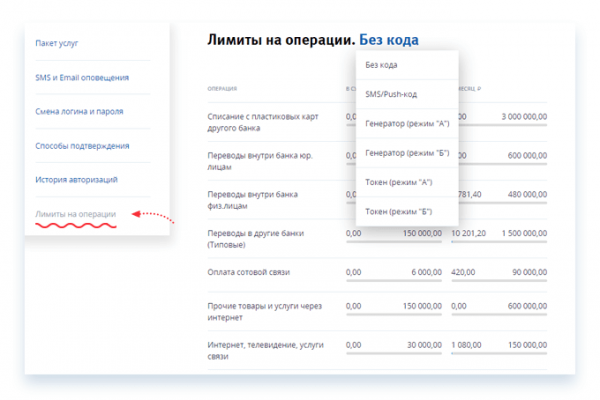Expand the Без кода dropdown in heading
Image resolution: width=600 pixels, height=400 pixels.
(x=389, y=40)
